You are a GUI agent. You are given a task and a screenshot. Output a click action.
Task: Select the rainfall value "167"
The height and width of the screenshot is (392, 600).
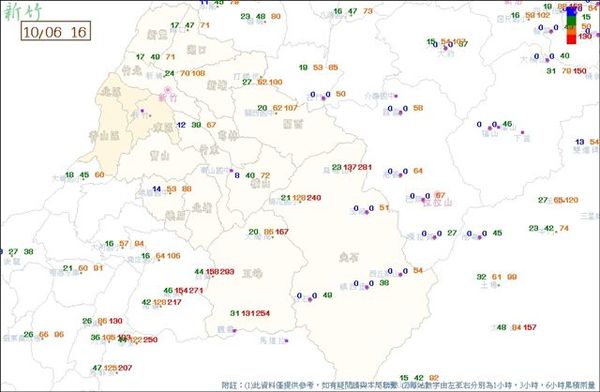point(282,232)
